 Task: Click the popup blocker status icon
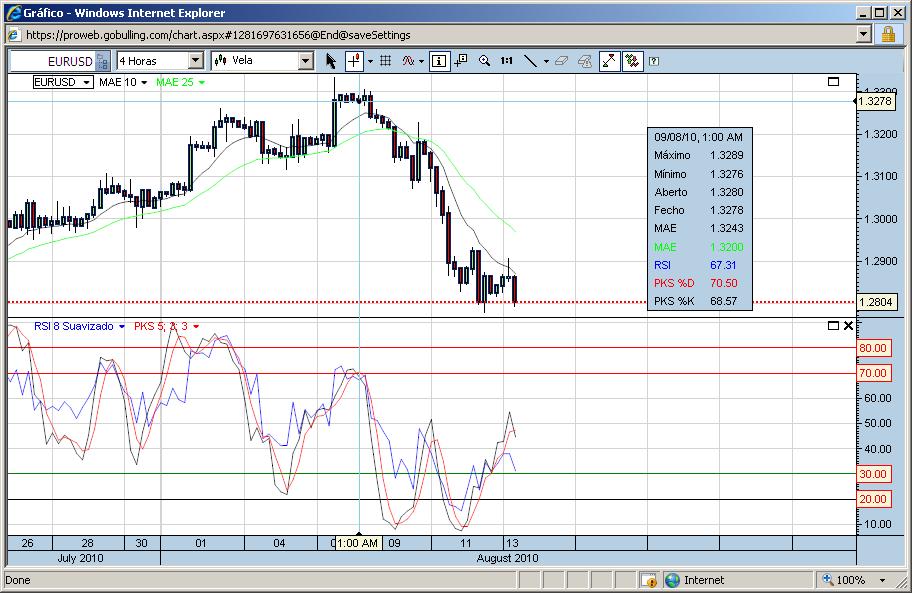(649, 580)
